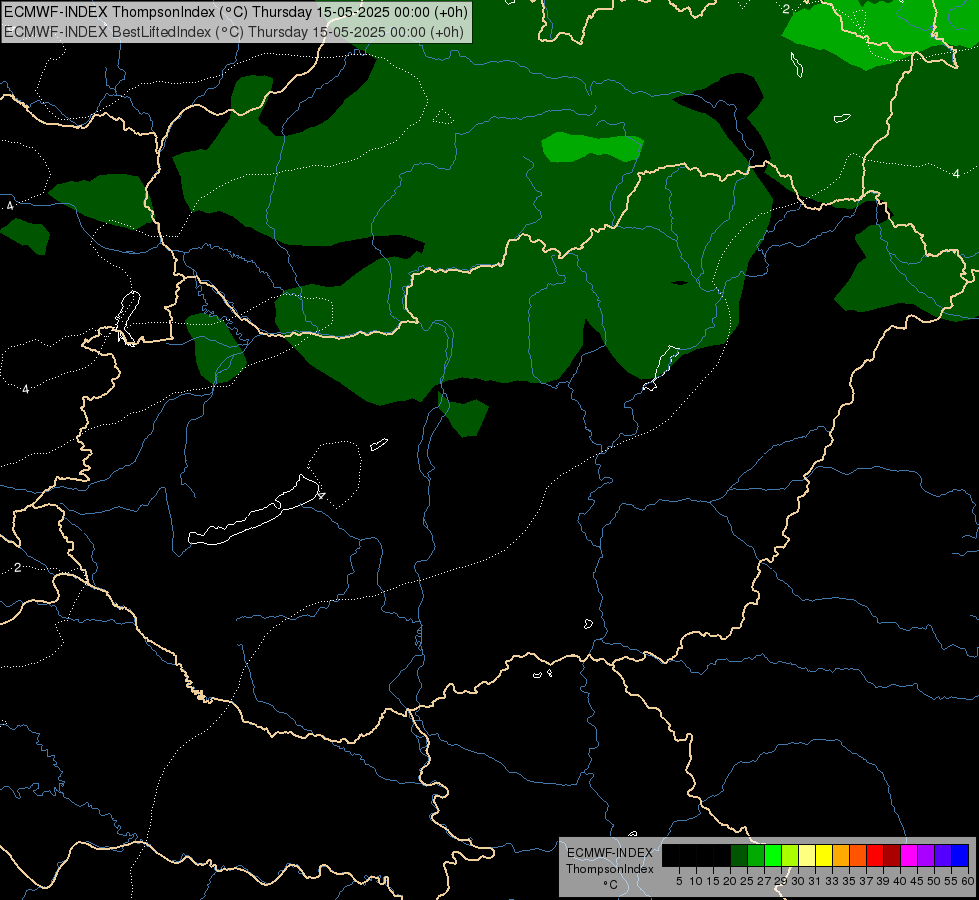979x900 pixels.
Task: Click the legend tick value '33'
Action: click(x=832, y=881)
